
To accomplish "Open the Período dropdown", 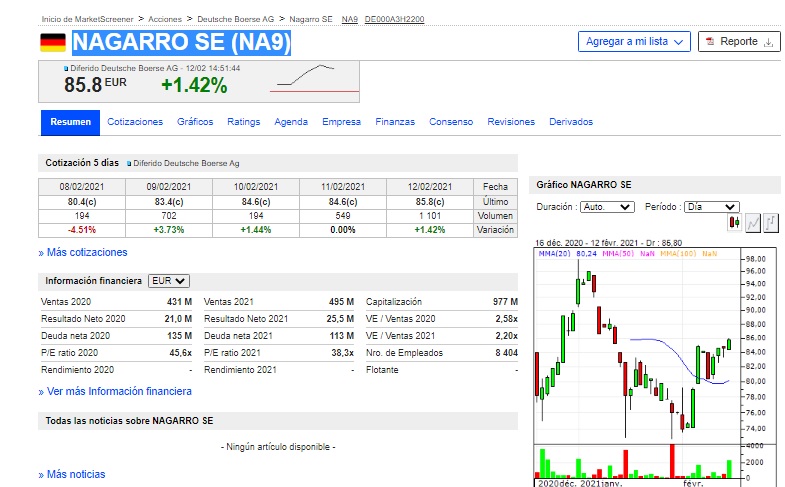I will (710, 207).
